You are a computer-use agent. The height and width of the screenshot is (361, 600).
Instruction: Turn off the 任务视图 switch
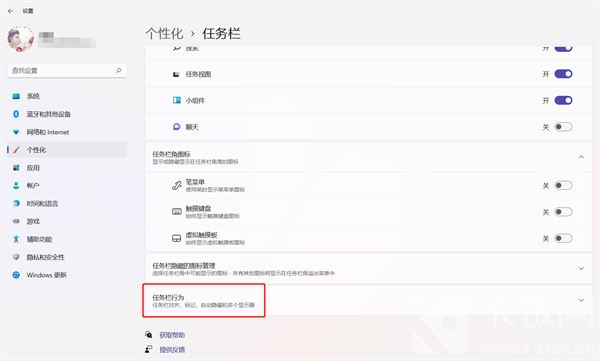pyautogui.click(x=563, y=74)
